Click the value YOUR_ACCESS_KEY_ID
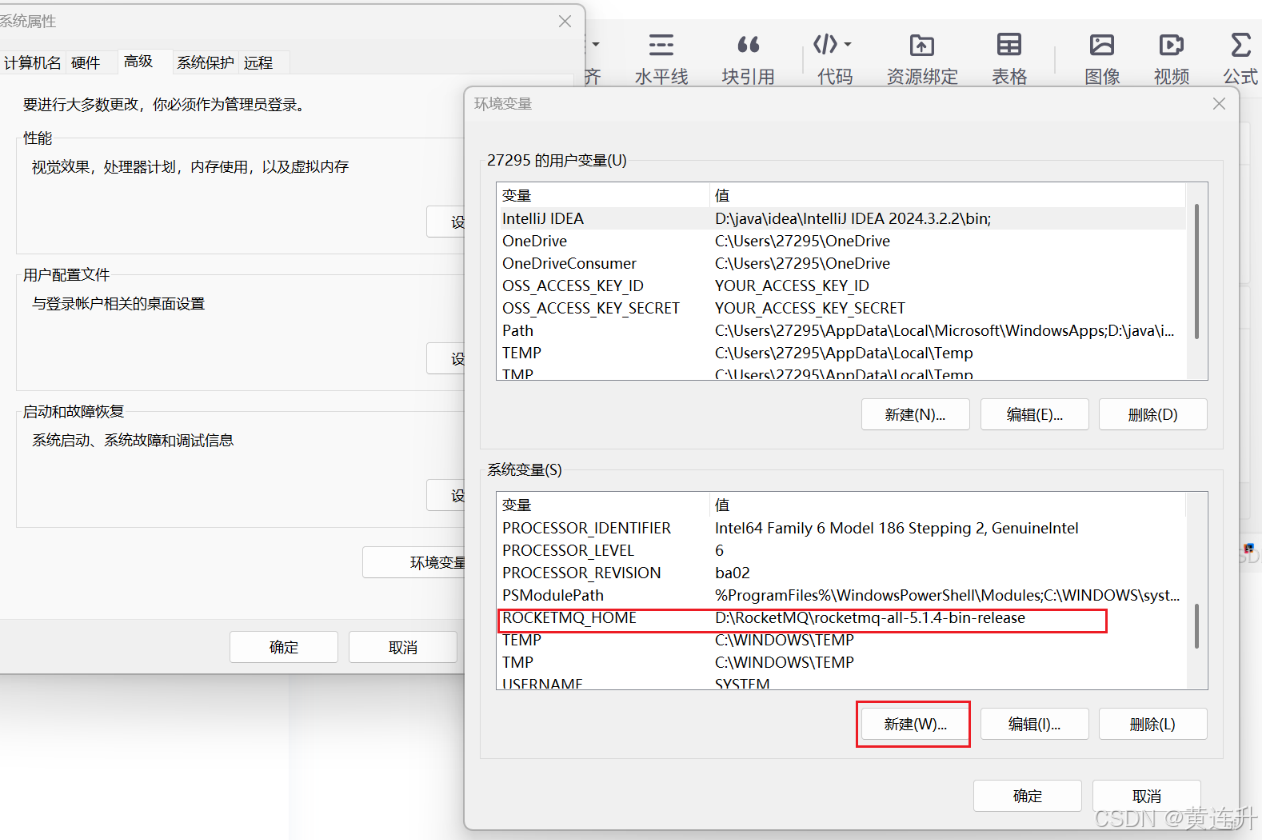Image resolution: width=1262 pixels, height=840 pixels. click(792, 285)
